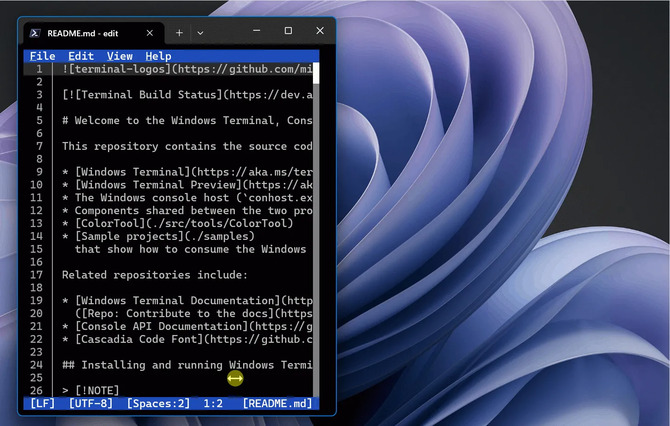Click 'Related repositories include:' line

[x=155, y=275]
